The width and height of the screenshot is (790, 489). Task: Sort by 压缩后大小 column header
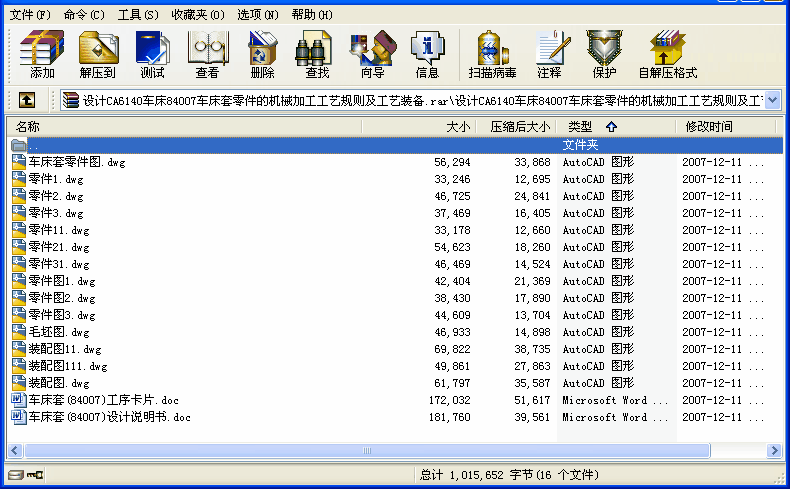tap(516, 126)
